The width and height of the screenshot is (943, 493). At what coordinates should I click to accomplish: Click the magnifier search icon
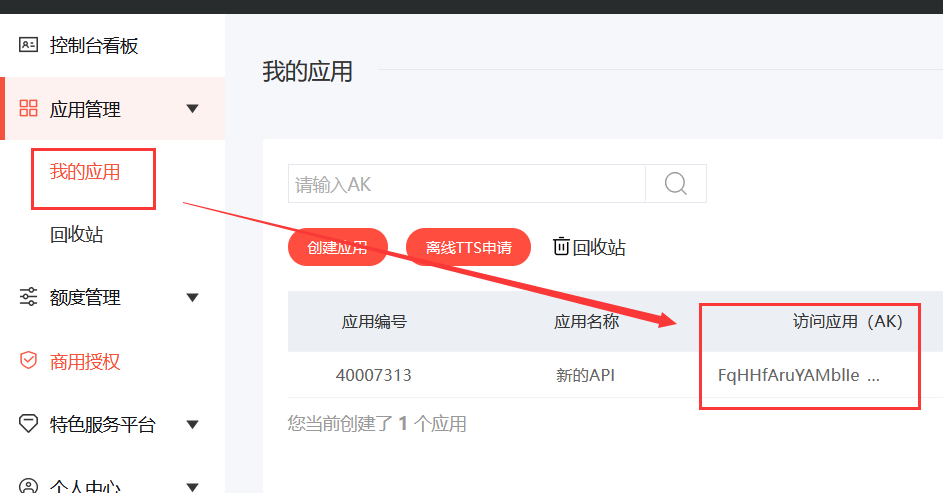(675, 183)
